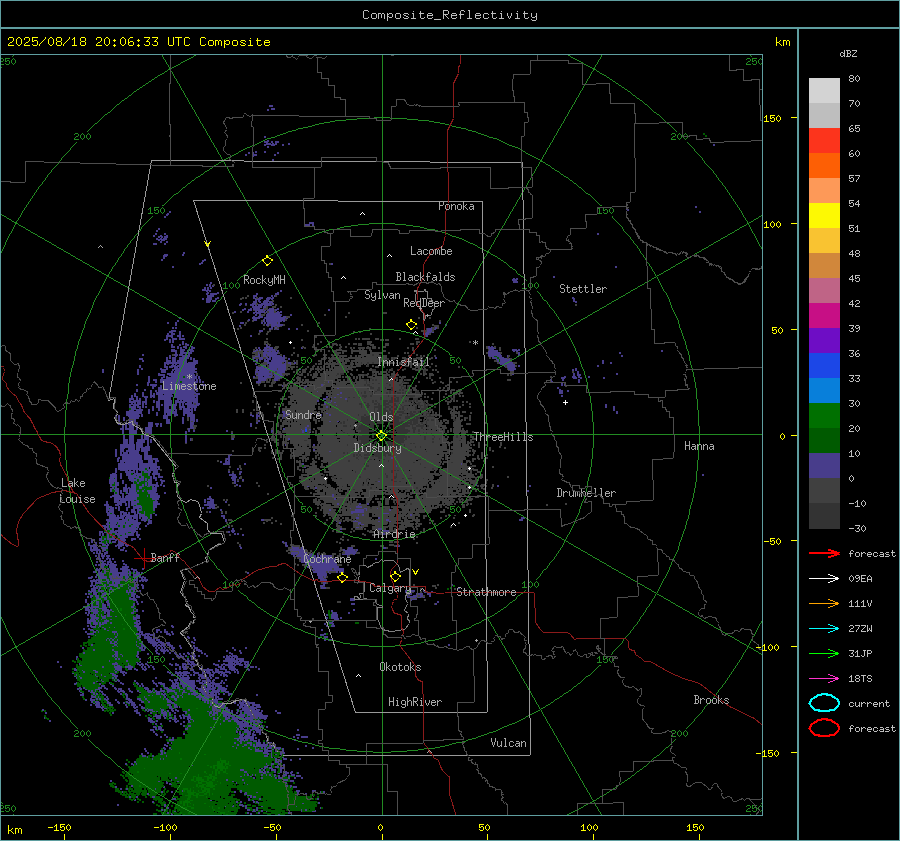
Task: Click the ThreeHills label
Action: (x=503, y=437)
